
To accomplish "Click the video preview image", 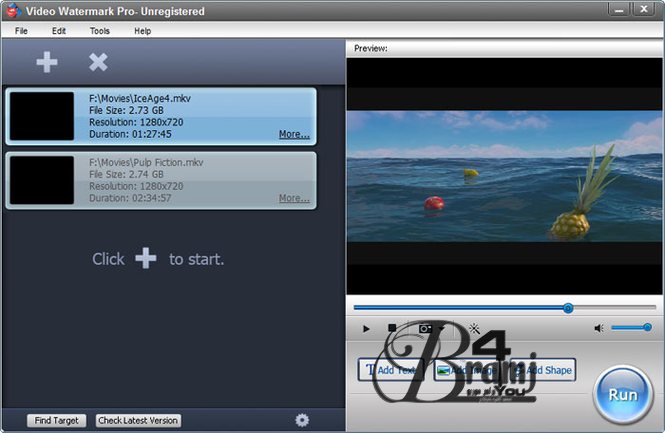I will tap(504, 176).
